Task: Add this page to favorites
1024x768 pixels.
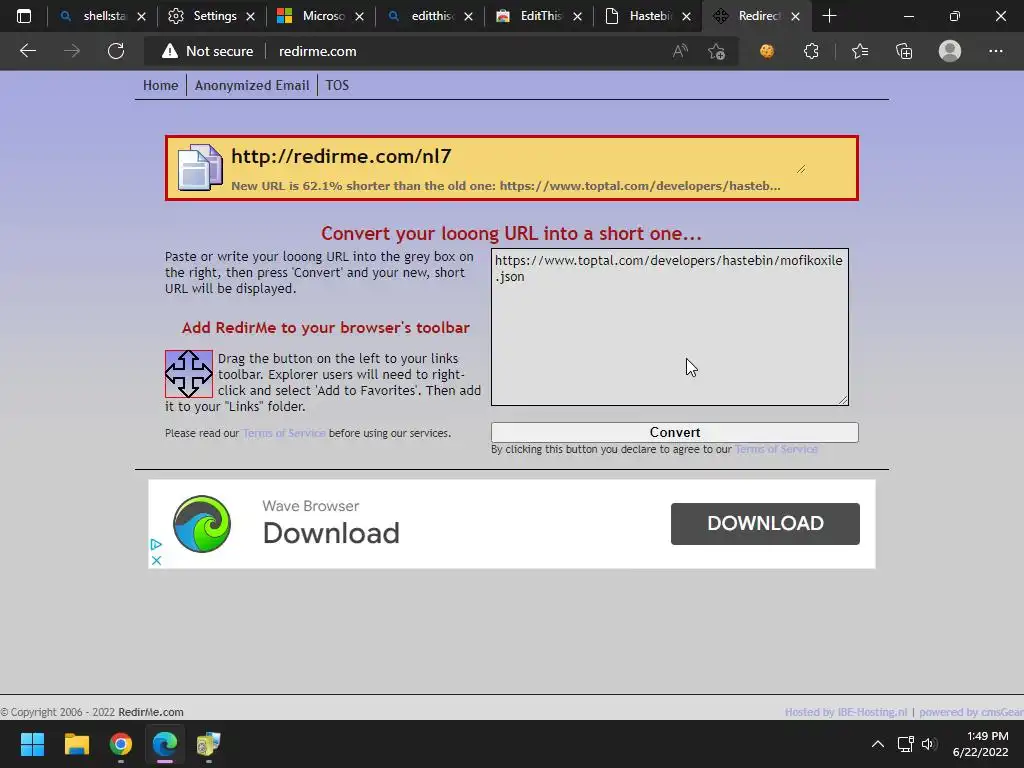Action: [716, 51]
